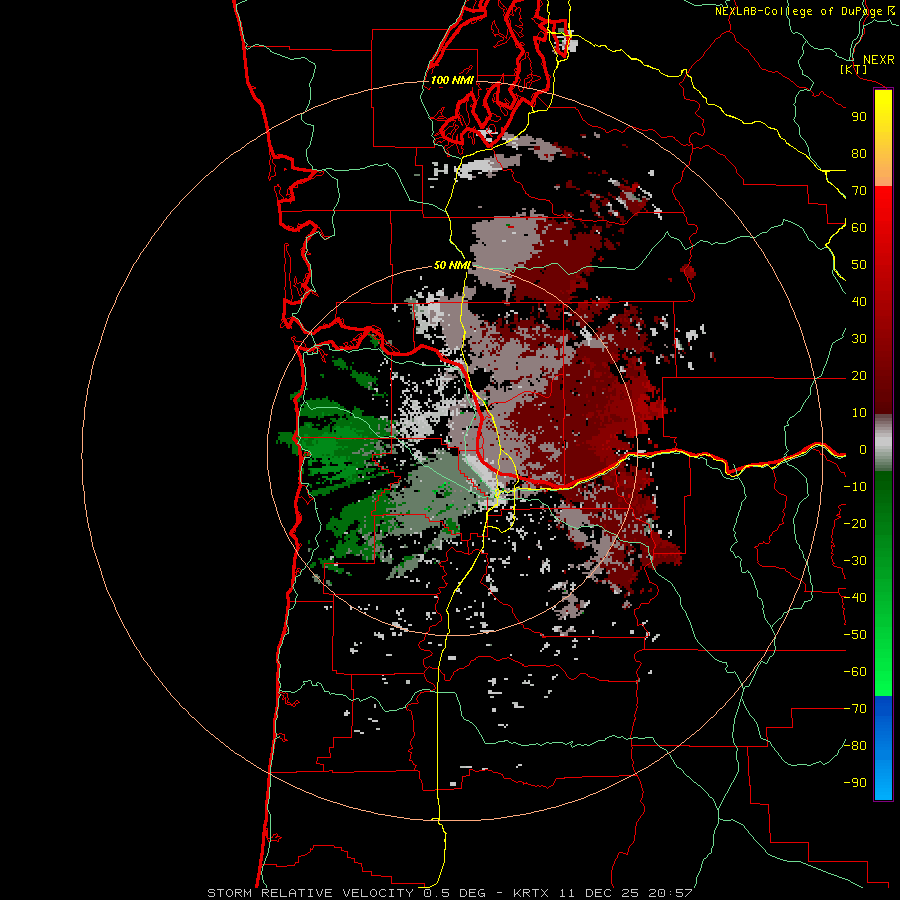Click the -80 value on velocity scale
900x900 pixels.
[x=855, y=746]
